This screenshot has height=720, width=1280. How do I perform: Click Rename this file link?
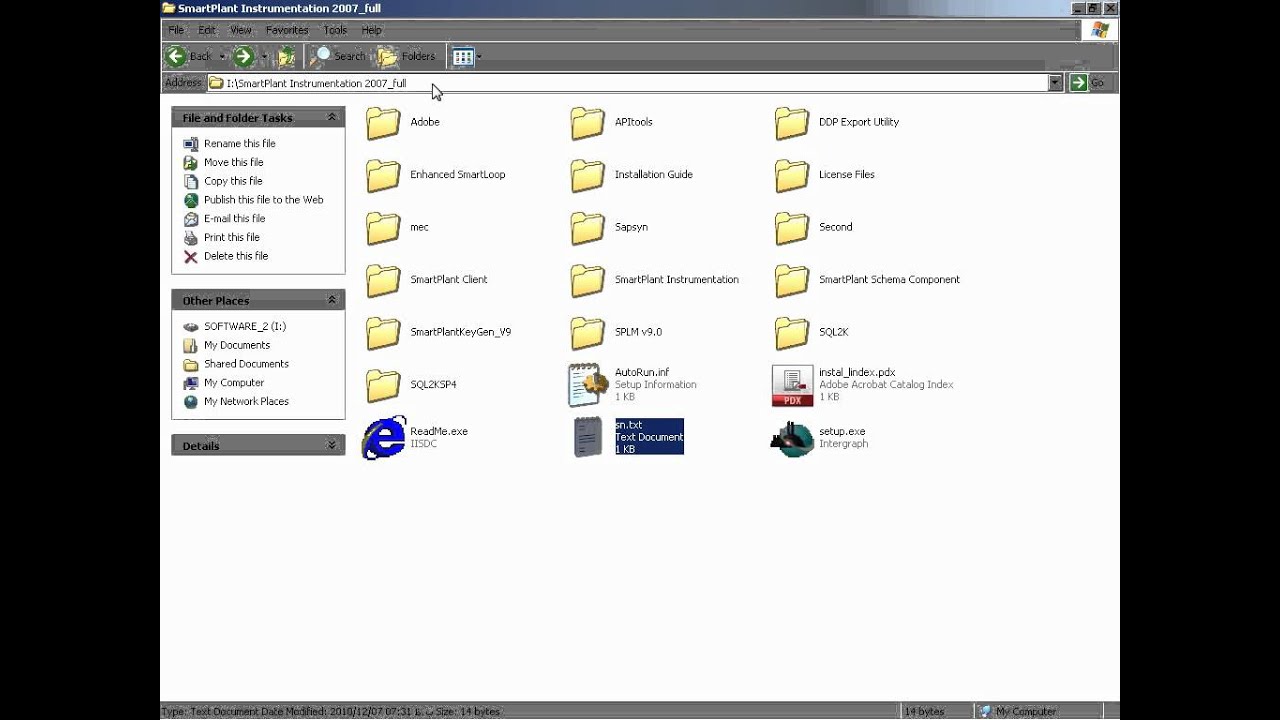(239, 143)
